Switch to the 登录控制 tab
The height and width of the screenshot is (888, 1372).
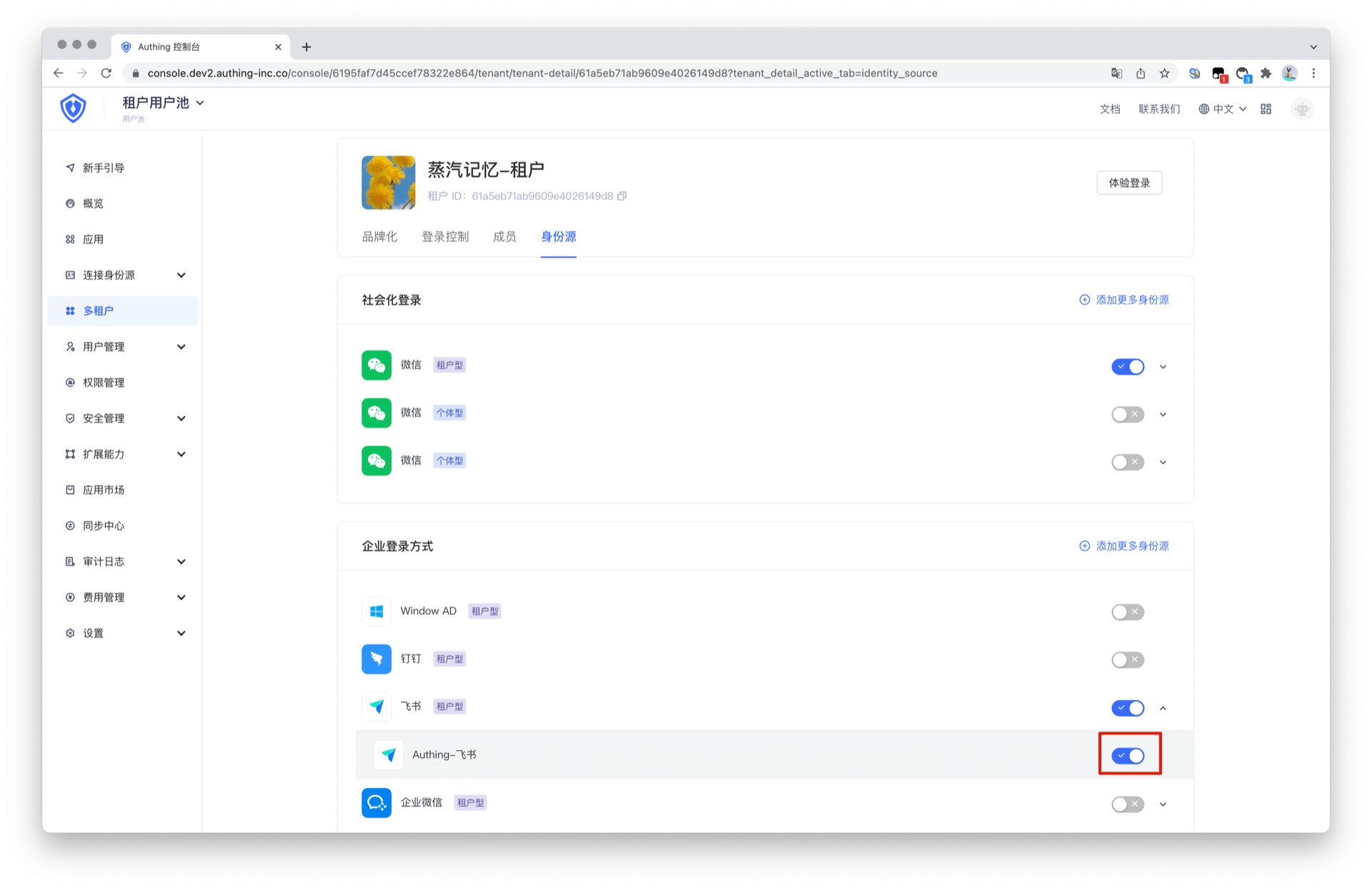(444, 237)
